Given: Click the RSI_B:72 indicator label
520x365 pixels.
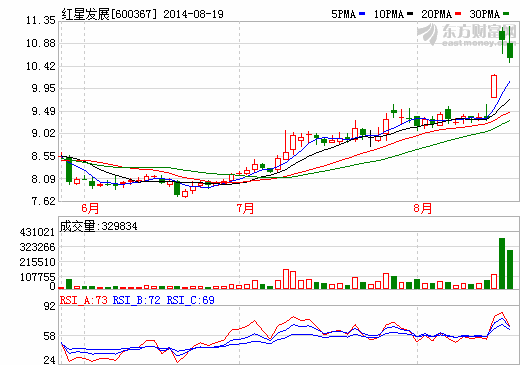Looking at the screenshot, I should click(x=137, y=300).
